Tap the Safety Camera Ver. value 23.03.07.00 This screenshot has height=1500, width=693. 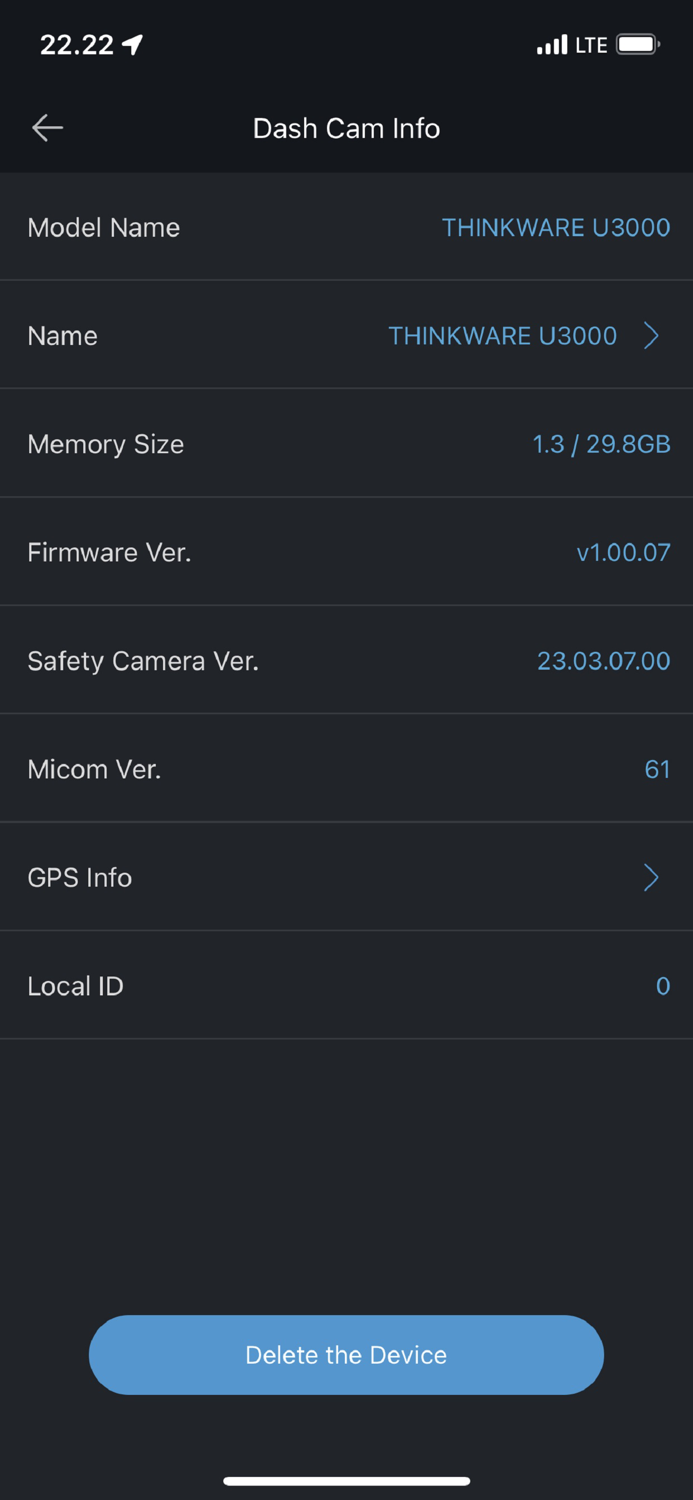tap(604, 660)
